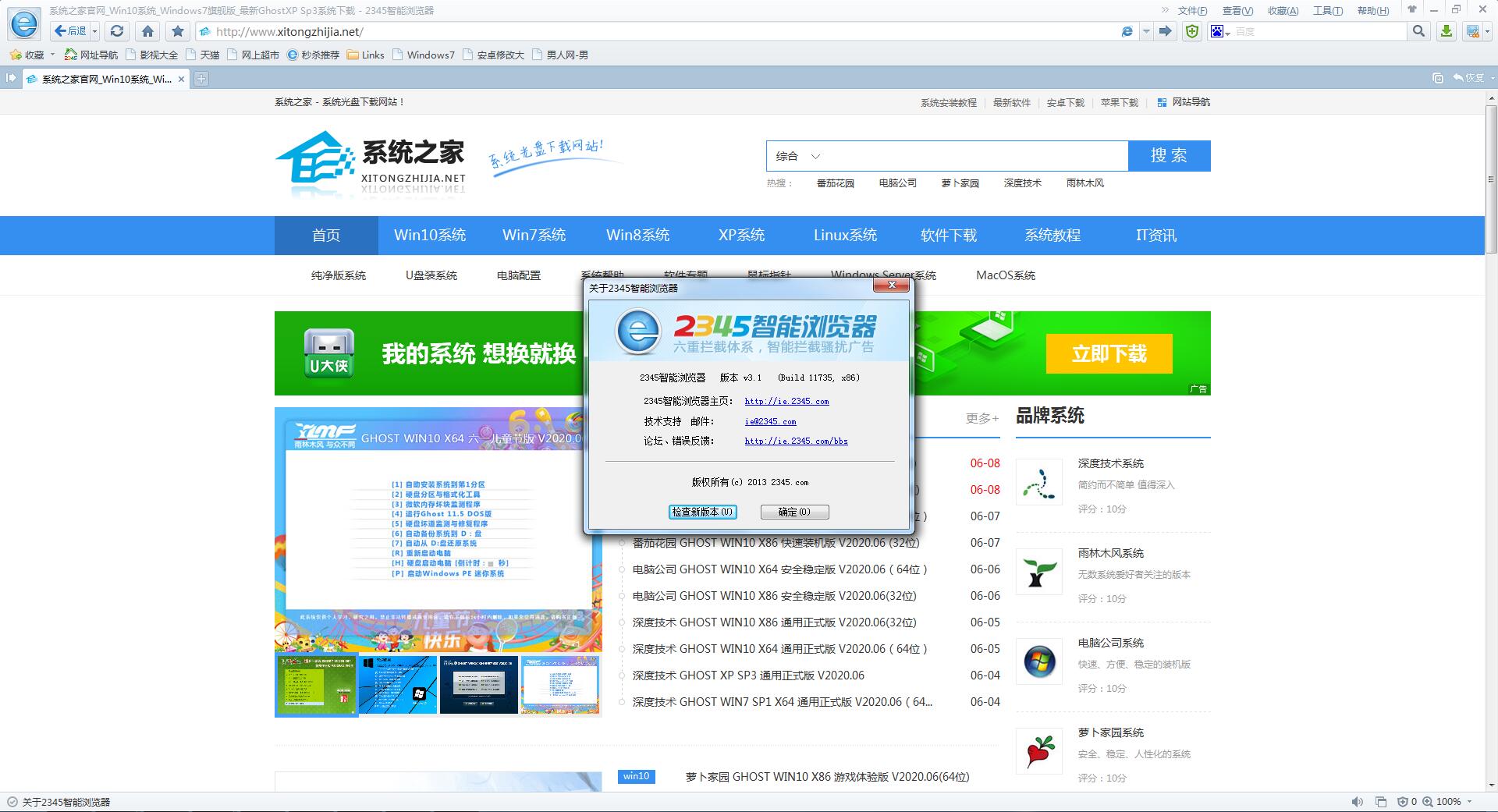
Task: Click the magnifier icon of the Baidu search box
Action: tap(1418, 31)
